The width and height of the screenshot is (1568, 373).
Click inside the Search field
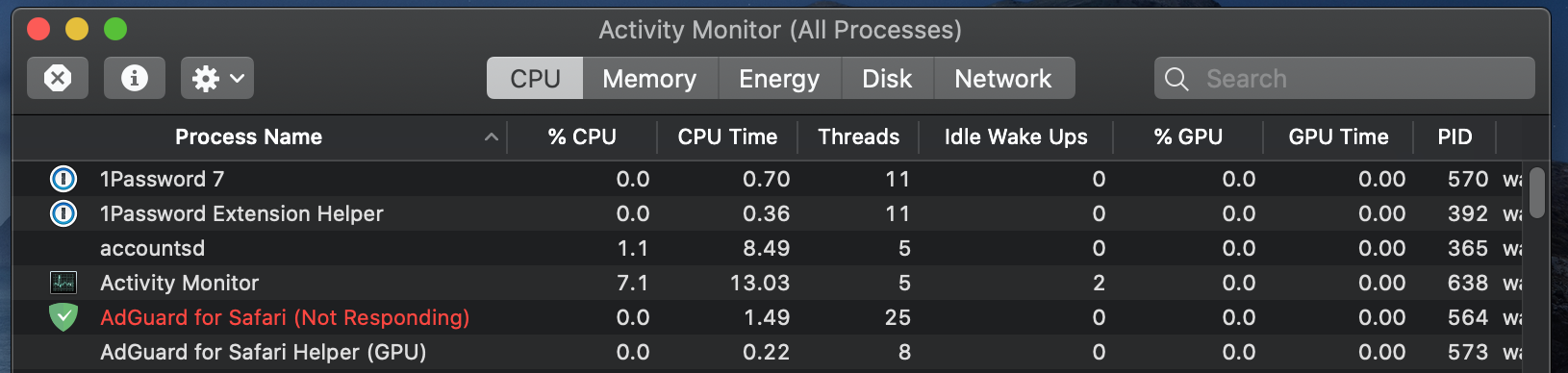(x=1345, y=78)
